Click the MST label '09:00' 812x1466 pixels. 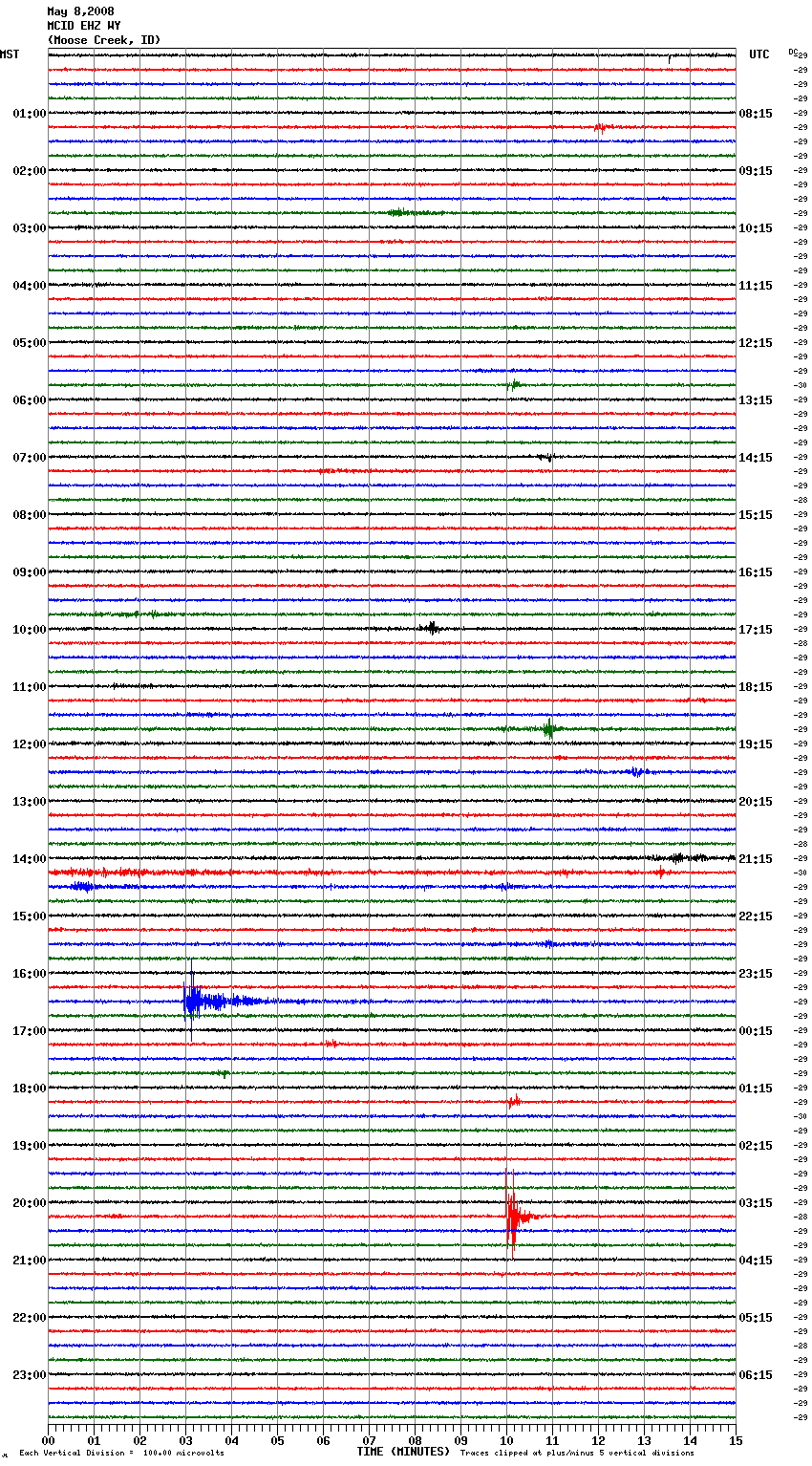coord(29,572)
